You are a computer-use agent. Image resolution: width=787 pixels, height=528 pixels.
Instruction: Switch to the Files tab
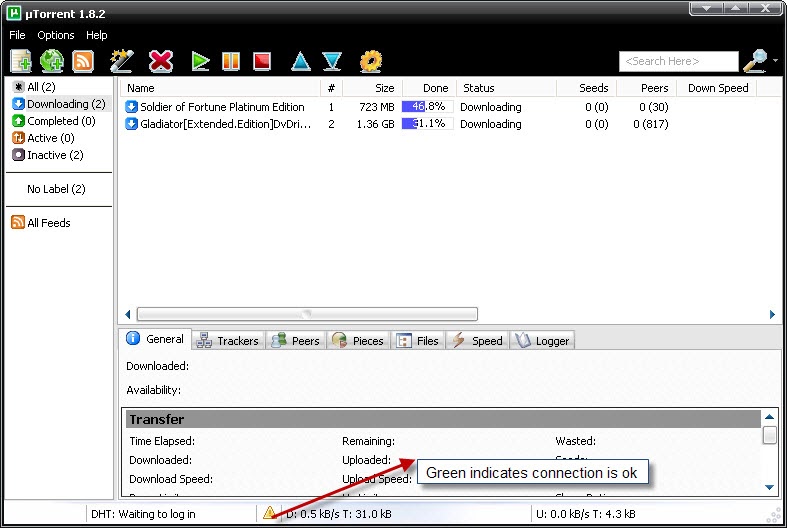point(418,341)
